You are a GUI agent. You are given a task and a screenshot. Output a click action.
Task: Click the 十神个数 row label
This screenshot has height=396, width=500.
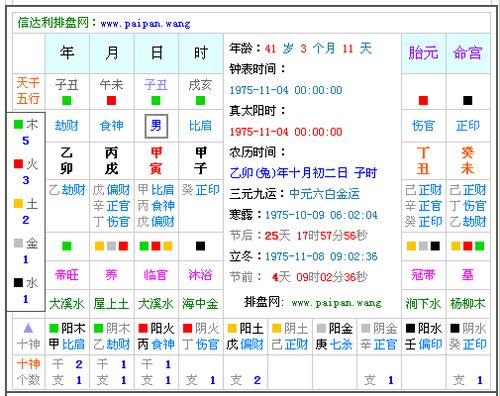(x=28, y=371)
